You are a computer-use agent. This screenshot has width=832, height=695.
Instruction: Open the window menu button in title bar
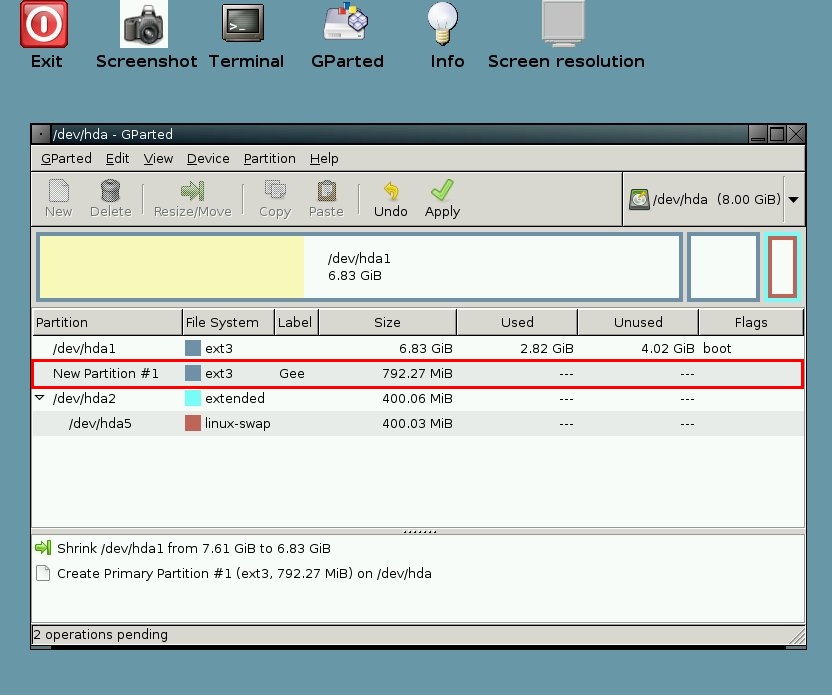click(x=41, y=134)
